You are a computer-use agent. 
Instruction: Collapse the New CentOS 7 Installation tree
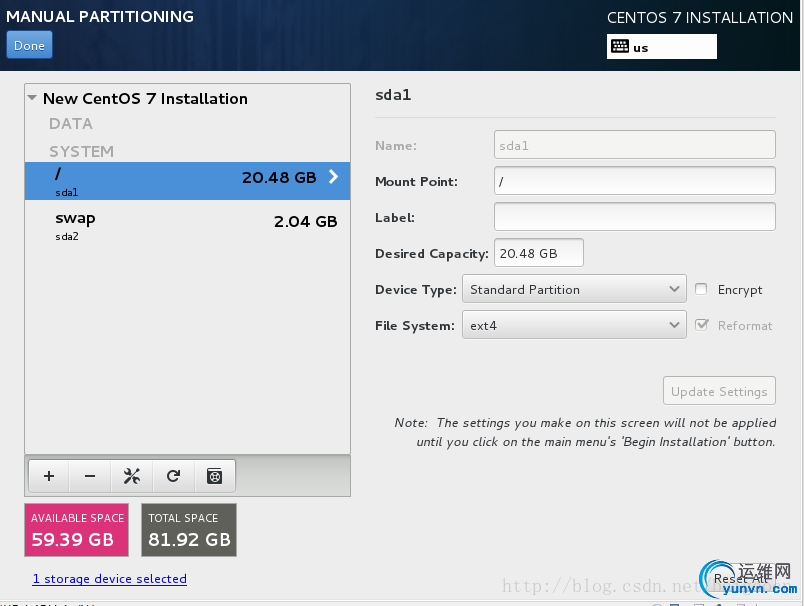point(32,98)
